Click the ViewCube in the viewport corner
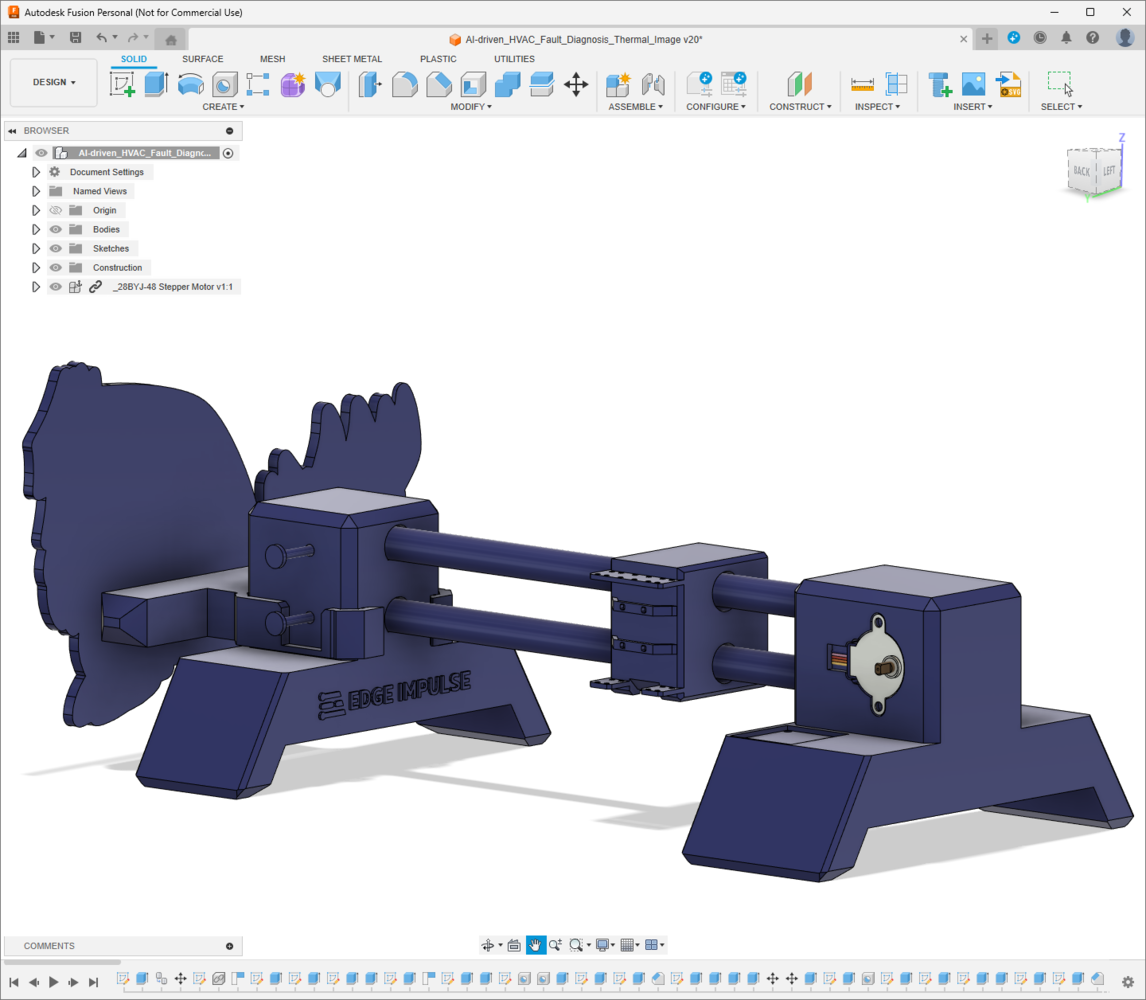The height and width of the screenshot is (1000, 1146). point(1094,172)
